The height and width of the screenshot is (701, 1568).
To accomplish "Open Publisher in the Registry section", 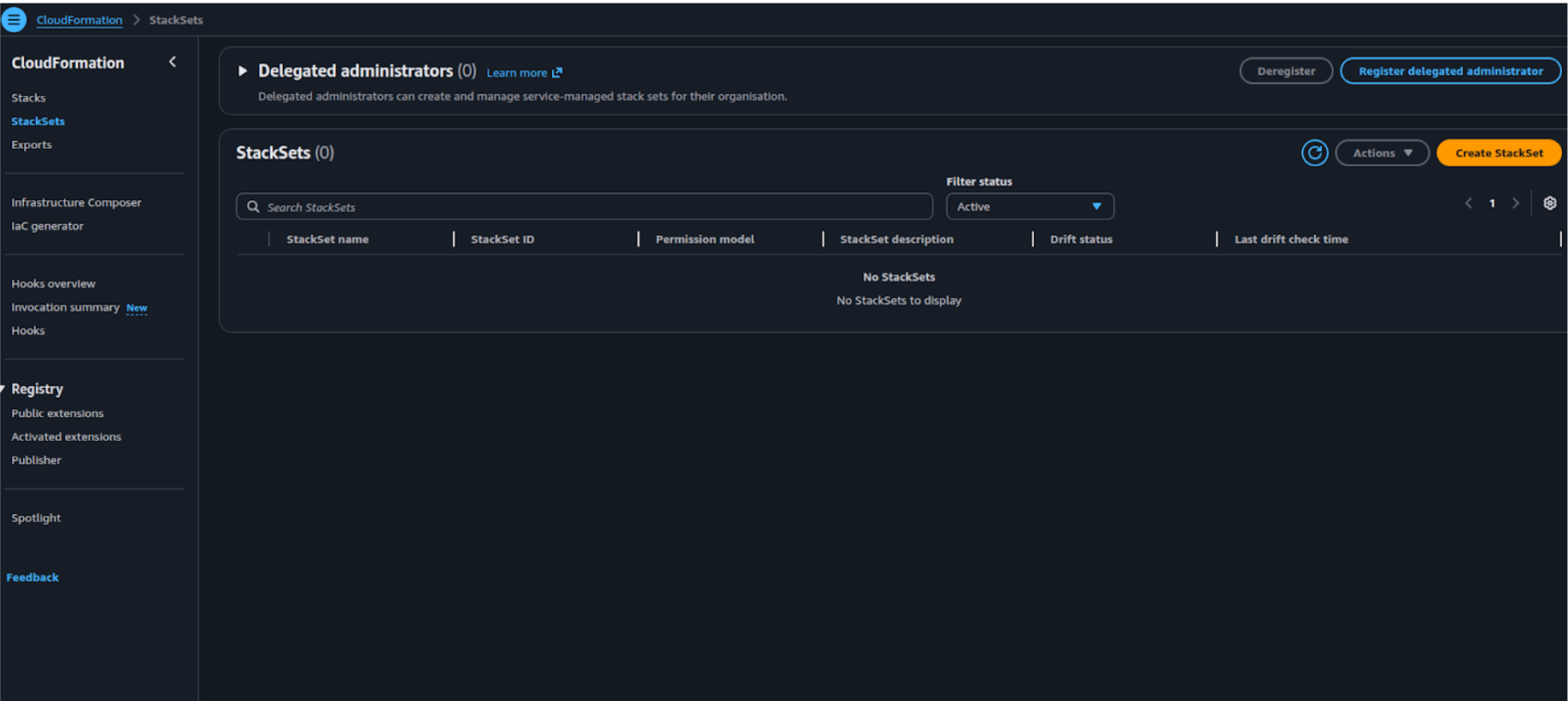I will pos(36,460).
